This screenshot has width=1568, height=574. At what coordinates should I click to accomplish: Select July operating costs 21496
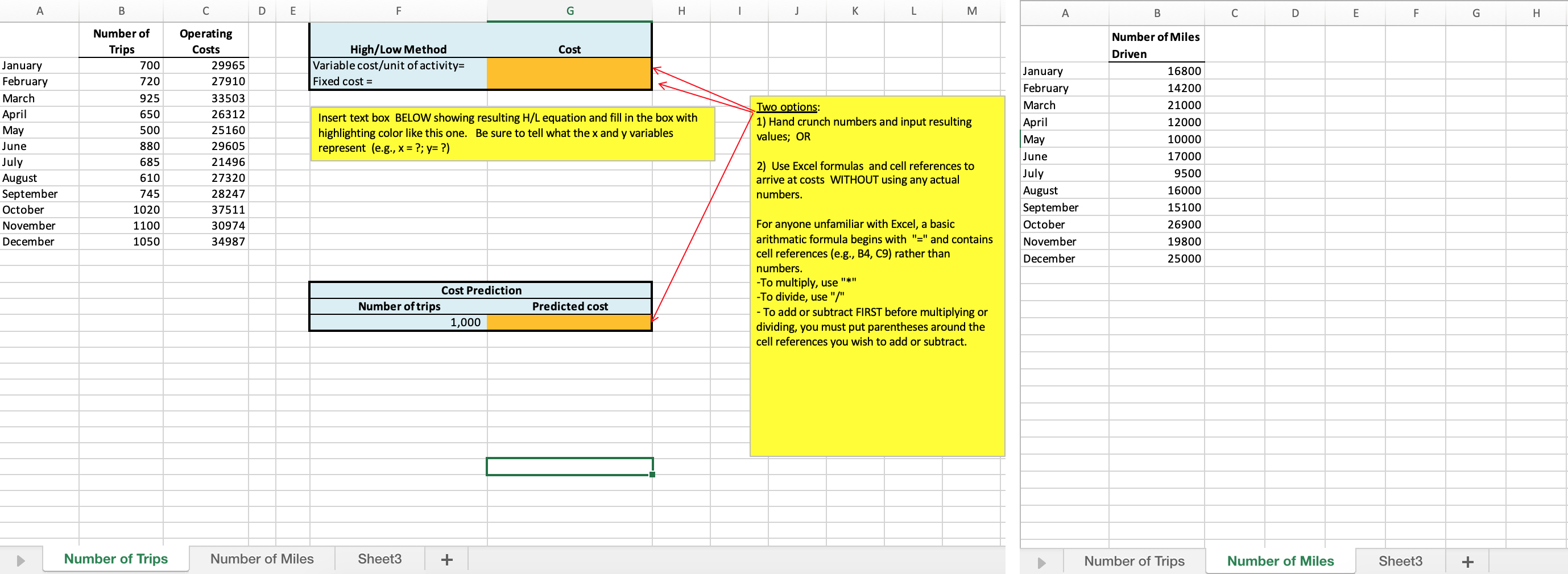[206, 162]
